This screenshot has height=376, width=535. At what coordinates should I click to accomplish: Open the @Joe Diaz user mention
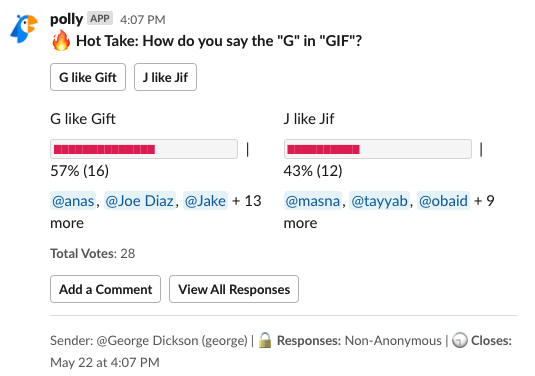coord(140,201)
